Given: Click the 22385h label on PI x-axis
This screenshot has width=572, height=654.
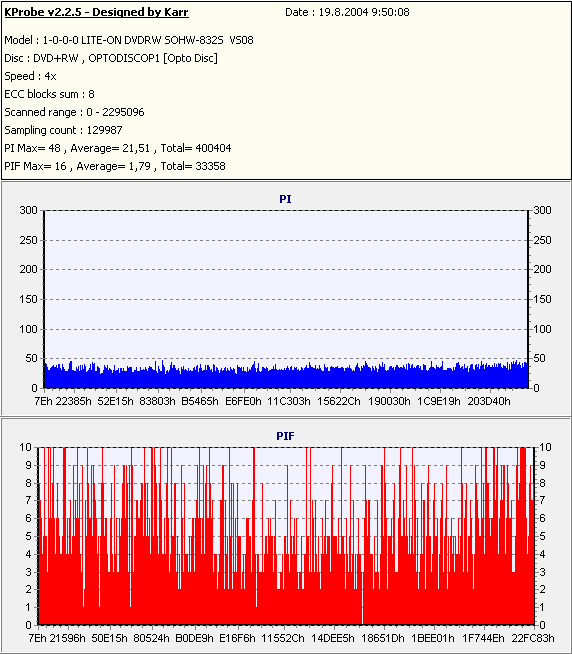Looking at the screenshot, I should 73,401.
